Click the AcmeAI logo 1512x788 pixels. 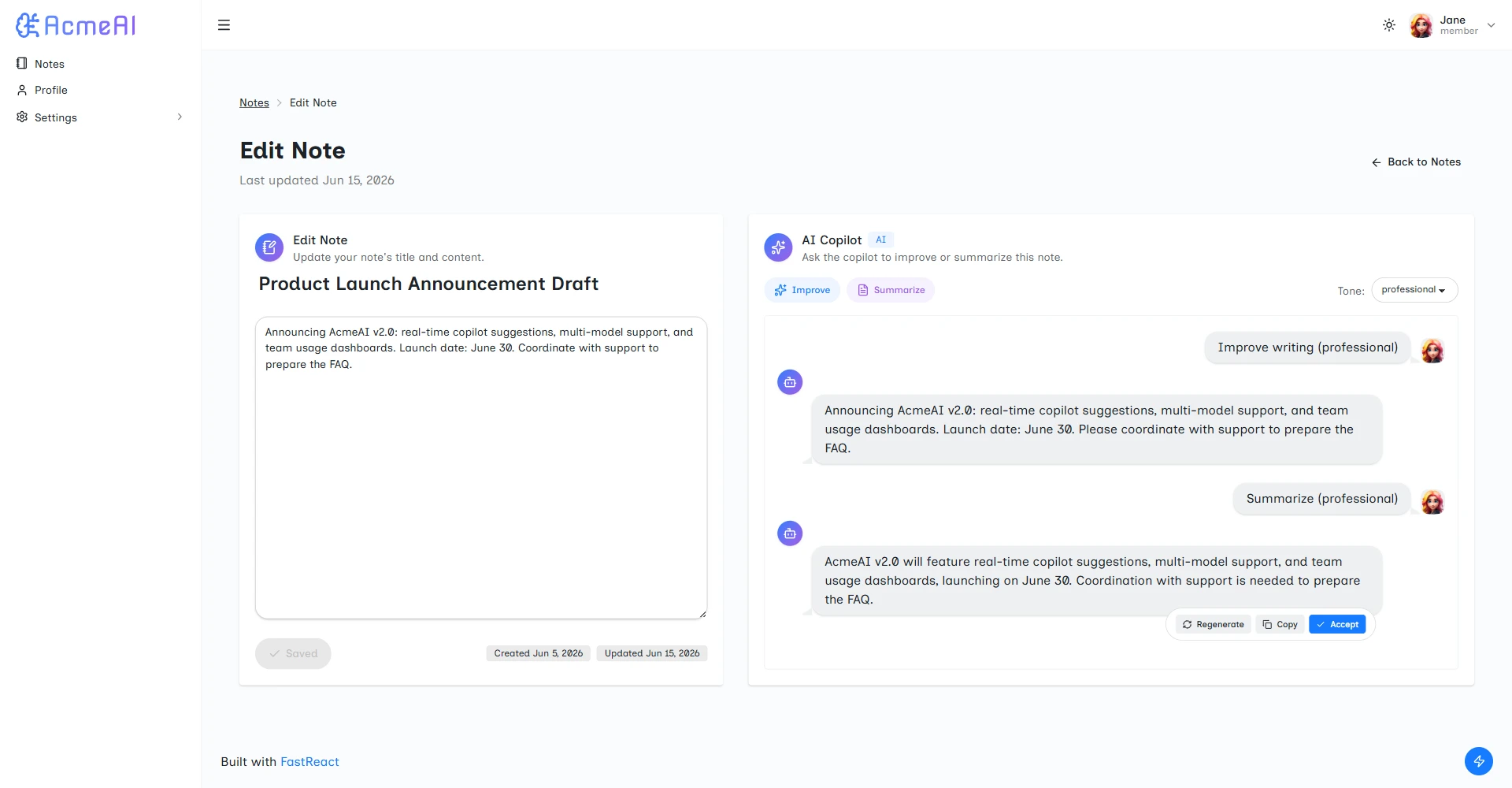[76, 25]
